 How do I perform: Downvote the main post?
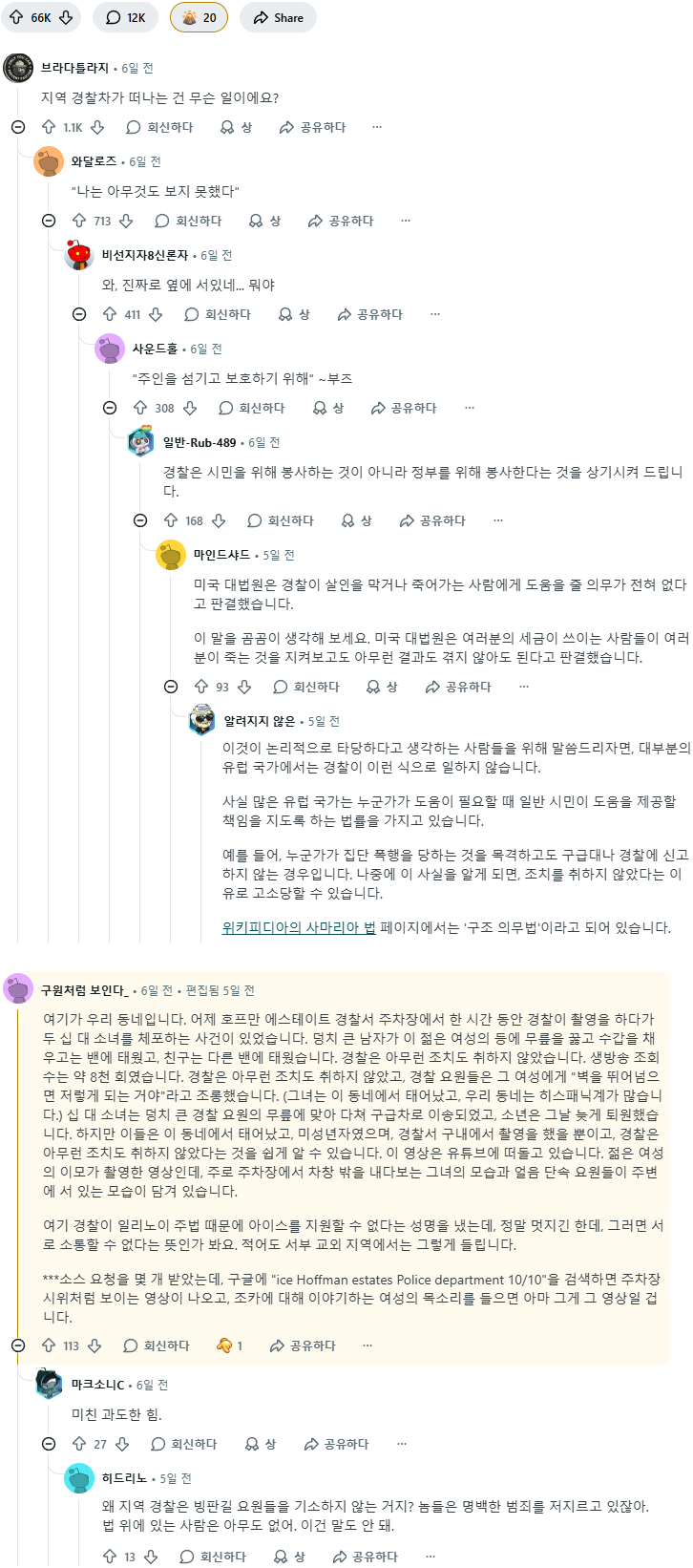66,17
